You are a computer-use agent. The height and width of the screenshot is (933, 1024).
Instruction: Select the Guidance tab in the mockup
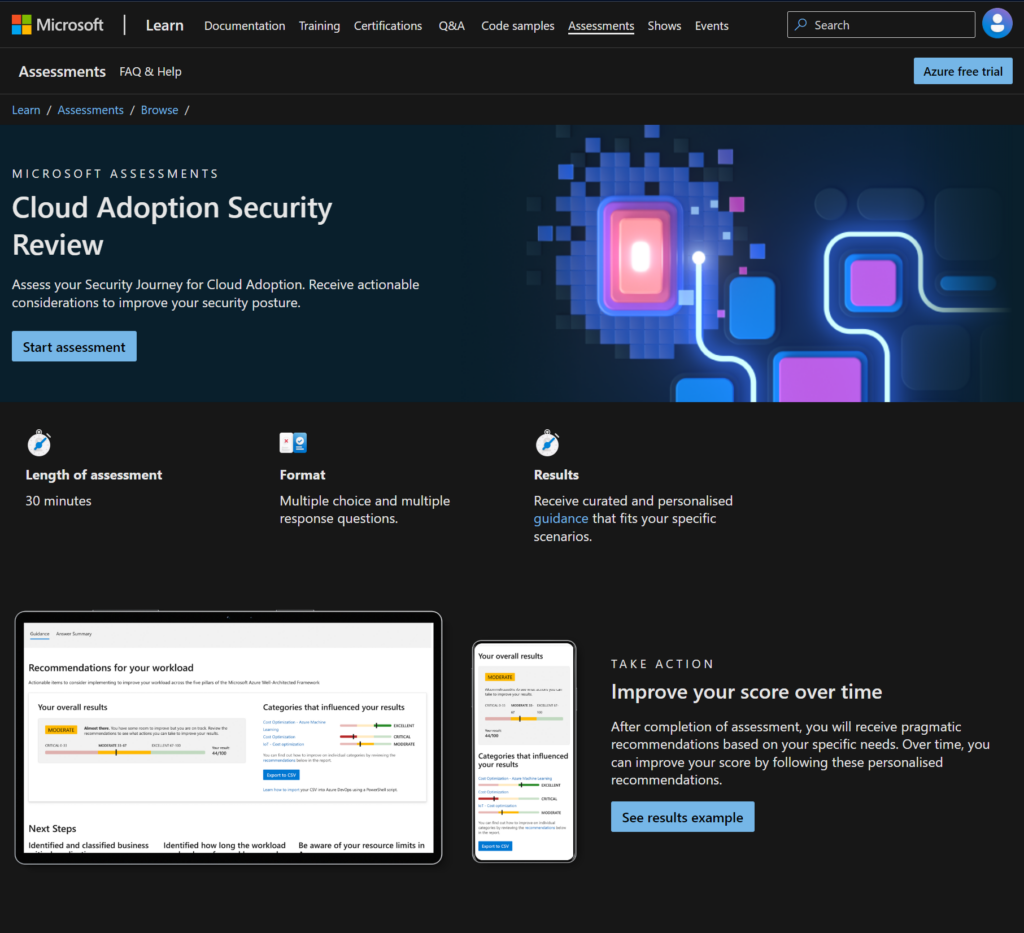click(38, 634)
